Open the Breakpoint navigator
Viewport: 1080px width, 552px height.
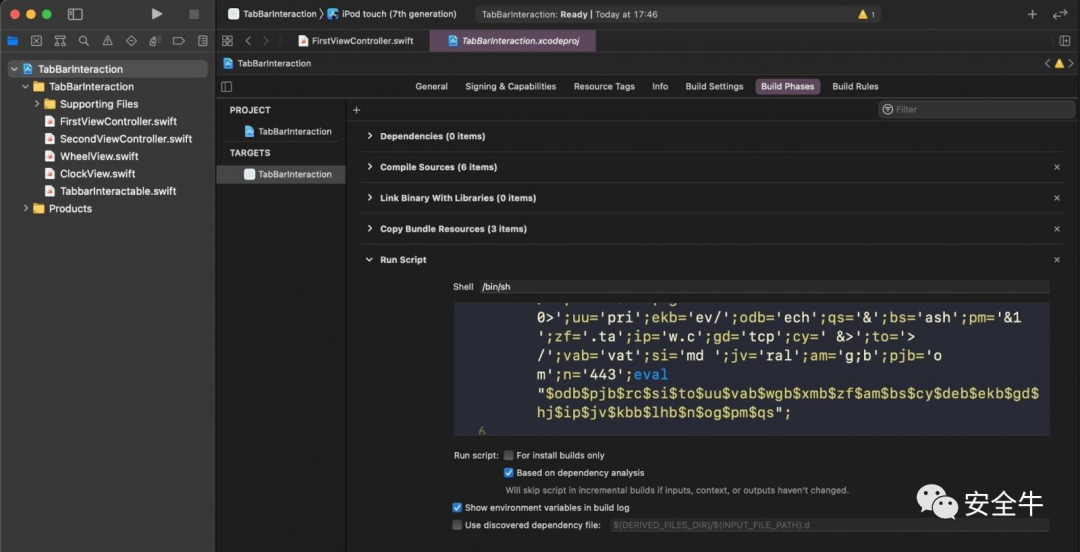(178, 41)
